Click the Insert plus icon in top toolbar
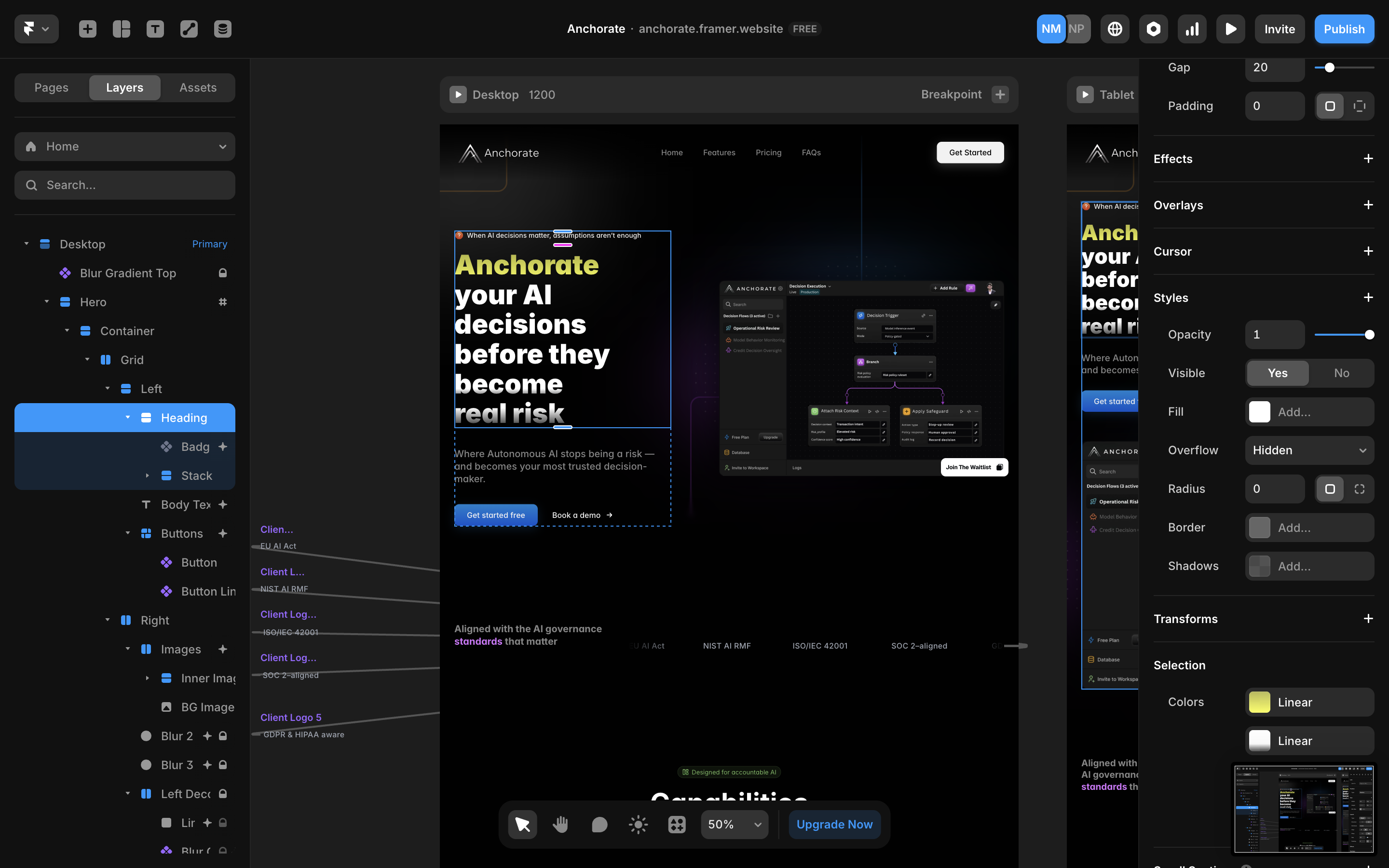This screenshot has width=1389, height=868. coord(87,29)
